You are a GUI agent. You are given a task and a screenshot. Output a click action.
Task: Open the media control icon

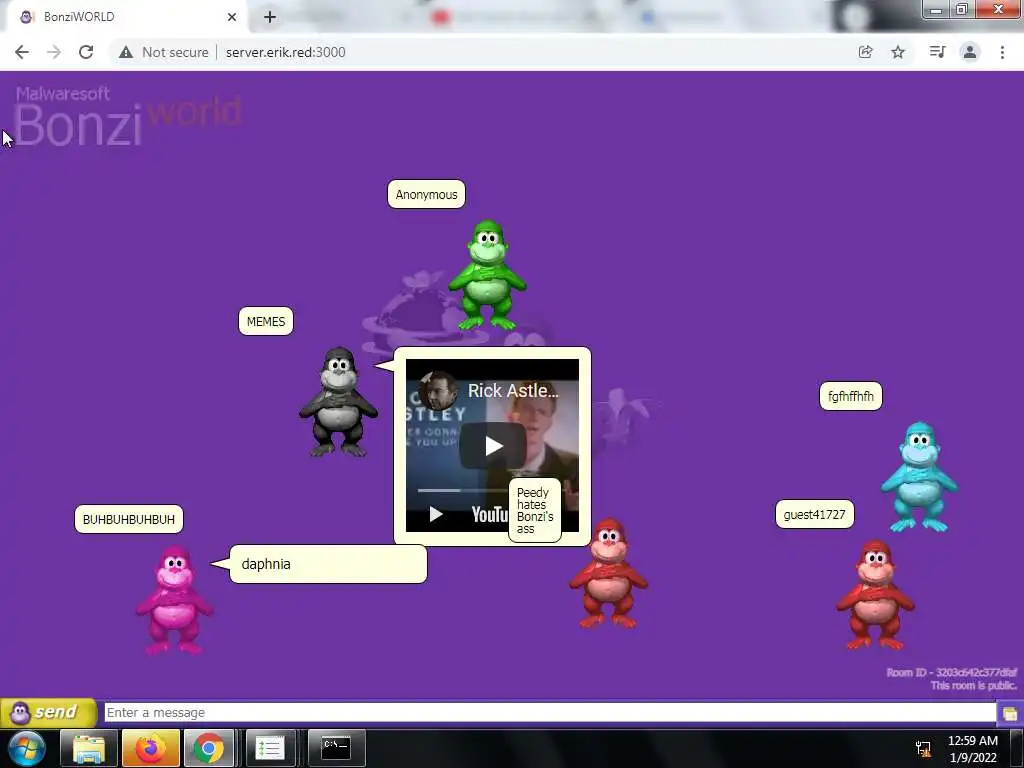937,52
